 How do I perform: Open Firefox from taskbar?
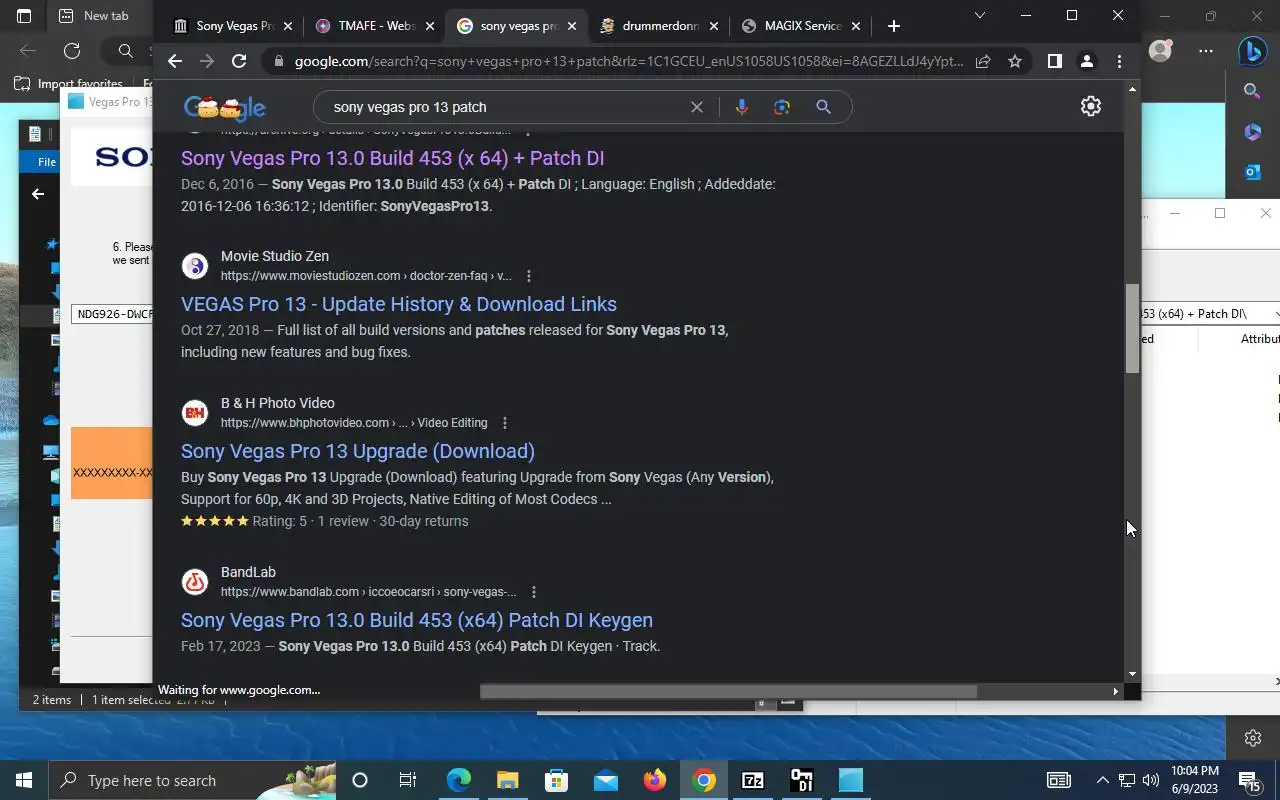click(x=654, y=780)
